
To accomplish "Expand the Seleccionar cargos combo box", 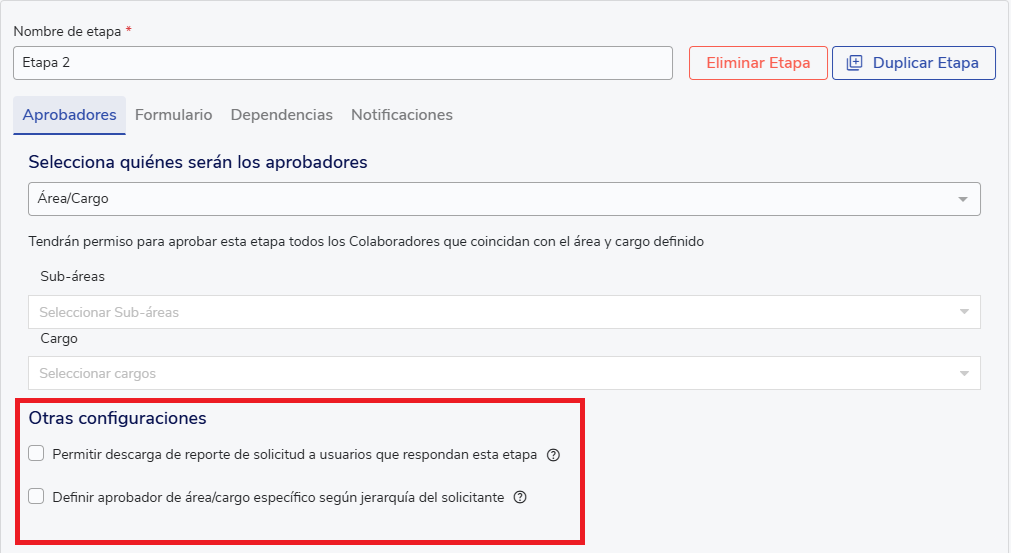I will pos(490,374).
